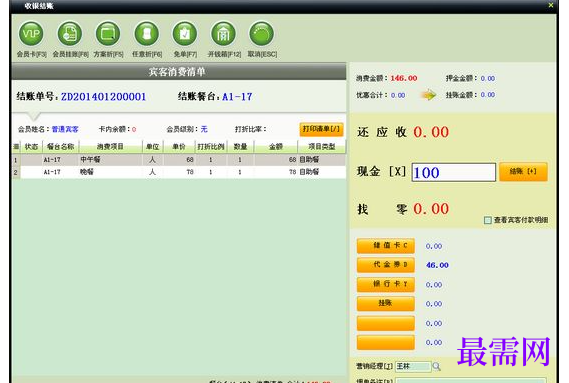
Task: Click the 押金金额 value 0.00
Action: coord(487,78)
